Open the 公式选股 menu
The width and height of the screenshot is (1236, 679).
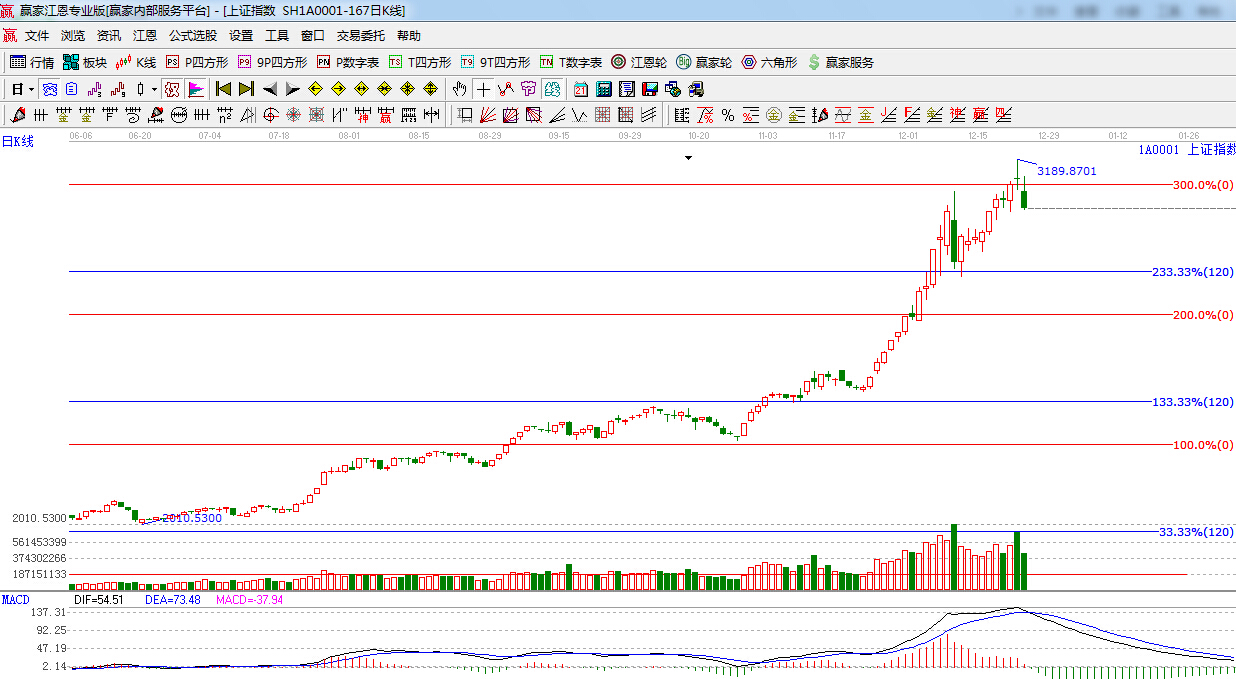[192, 35]
